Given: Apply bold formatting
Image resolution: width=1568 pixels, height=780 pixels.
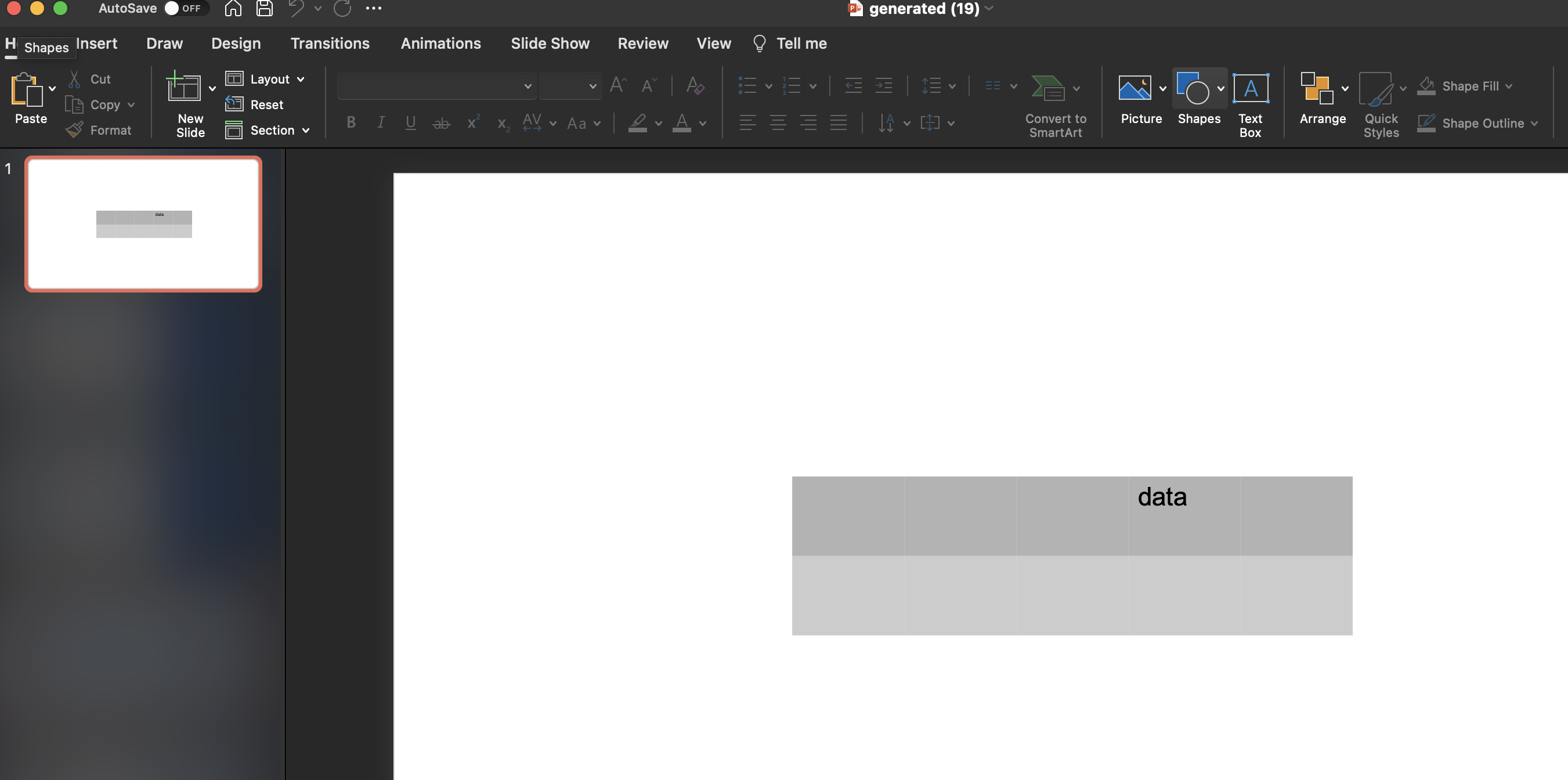Looking at the screenshot, I should pyautogui.click(x=351, y=122).
